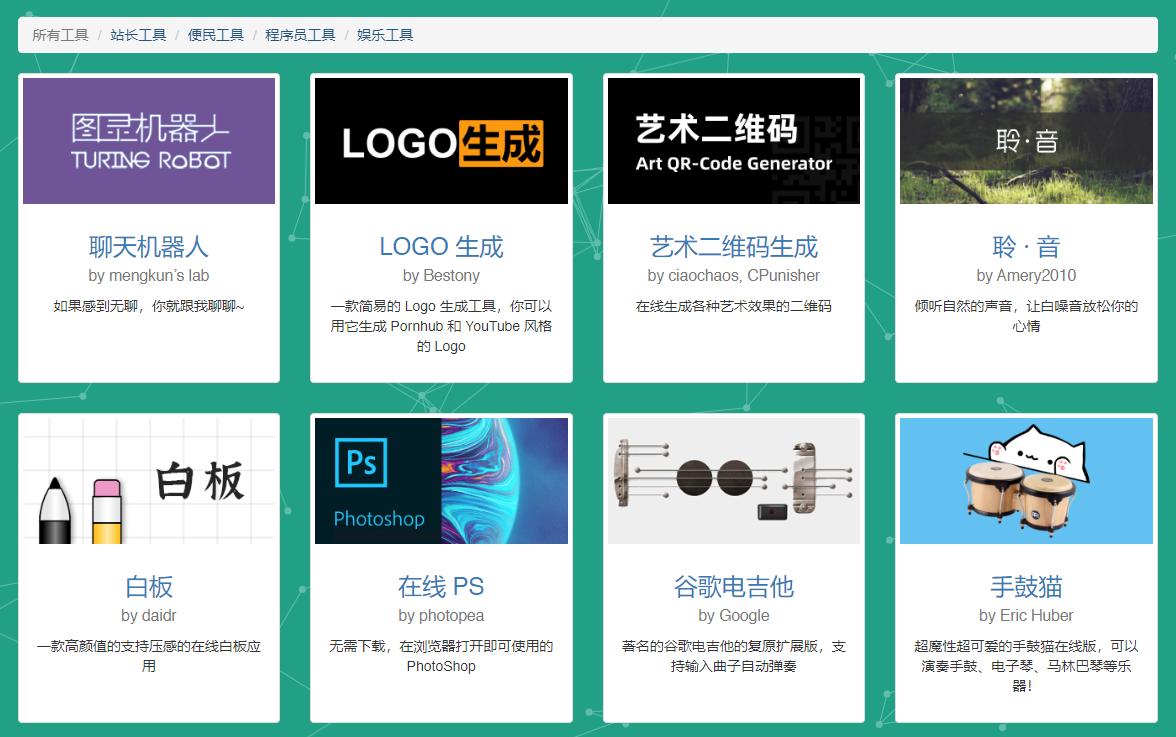
Task: Open the 聊天机器人 chat robot tool
Action: point(148,246)
